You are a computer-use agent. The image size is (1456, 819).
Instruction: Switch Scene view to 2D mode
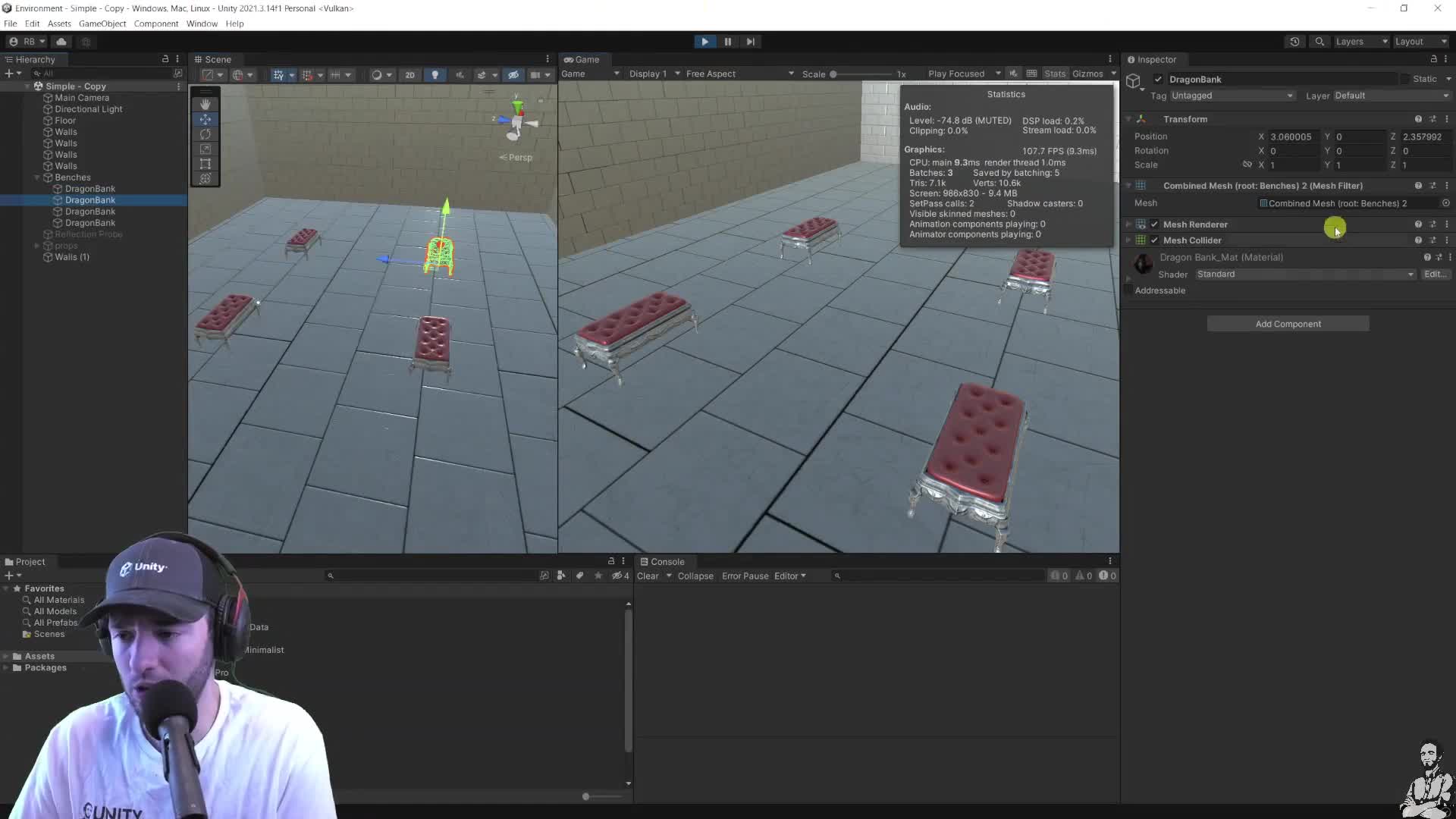(x=409, y=74)
